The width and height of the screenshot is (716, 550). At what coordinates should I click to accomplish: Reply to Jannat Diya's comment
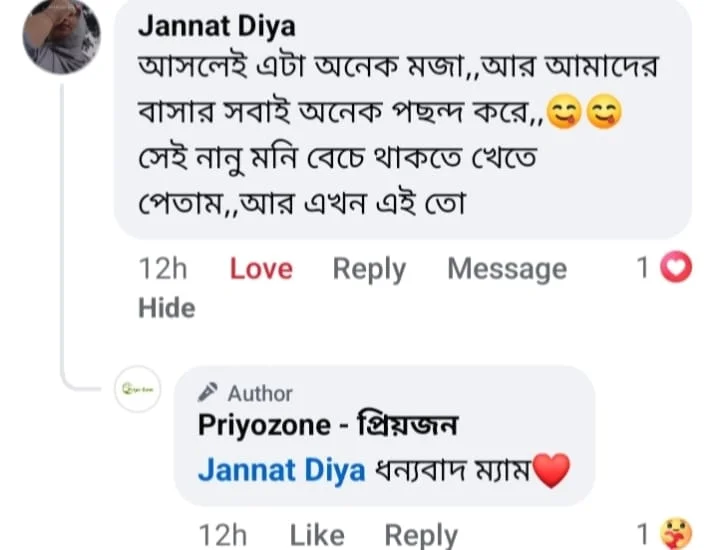tap(369, 270)
